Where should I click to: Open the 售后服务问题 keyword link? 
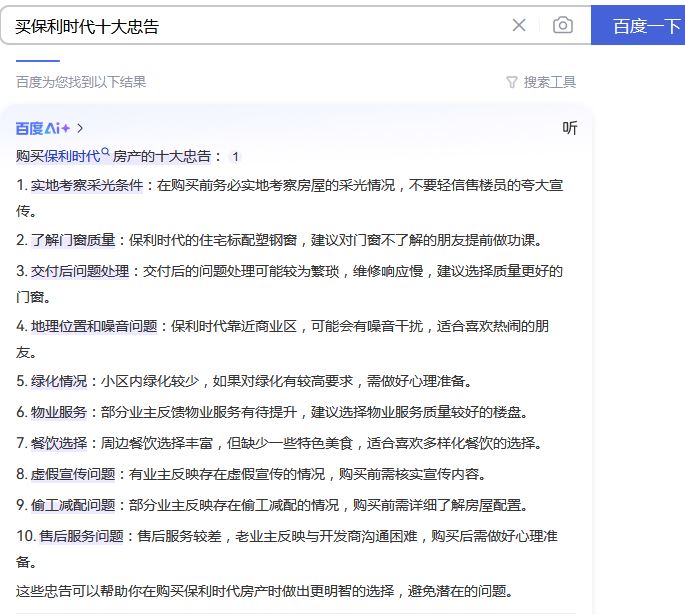tap(81, 536)
